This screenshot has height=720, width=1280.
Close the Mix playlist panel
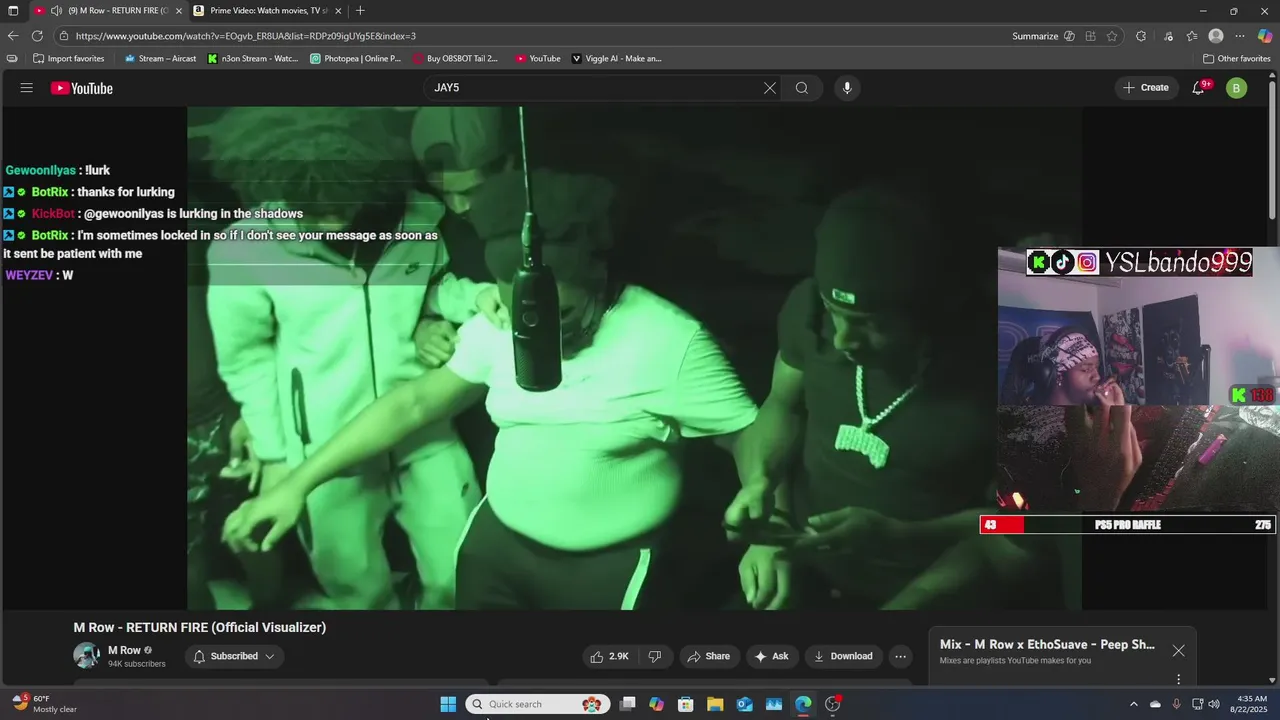click(1179, 650)
